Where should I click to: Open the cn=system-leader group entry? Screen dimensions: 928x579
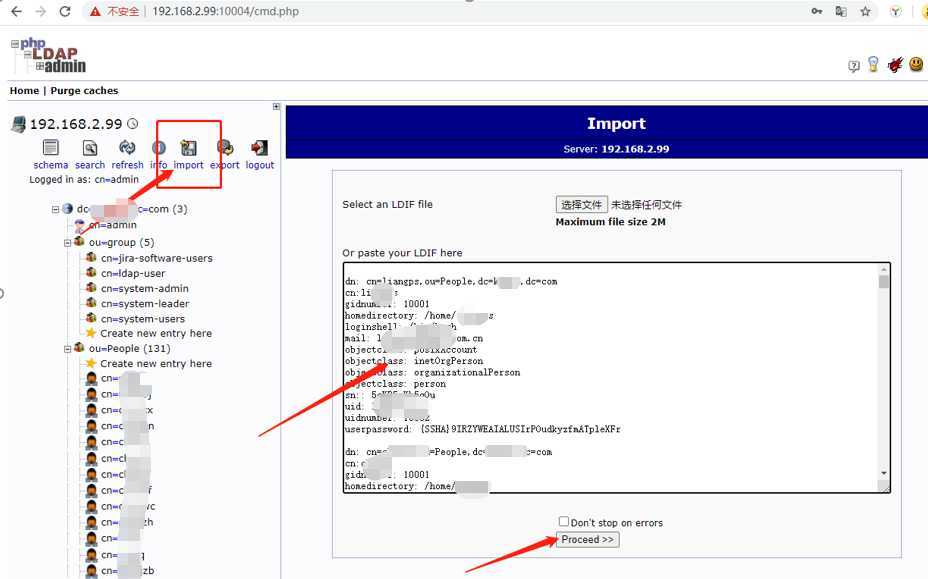145,304
